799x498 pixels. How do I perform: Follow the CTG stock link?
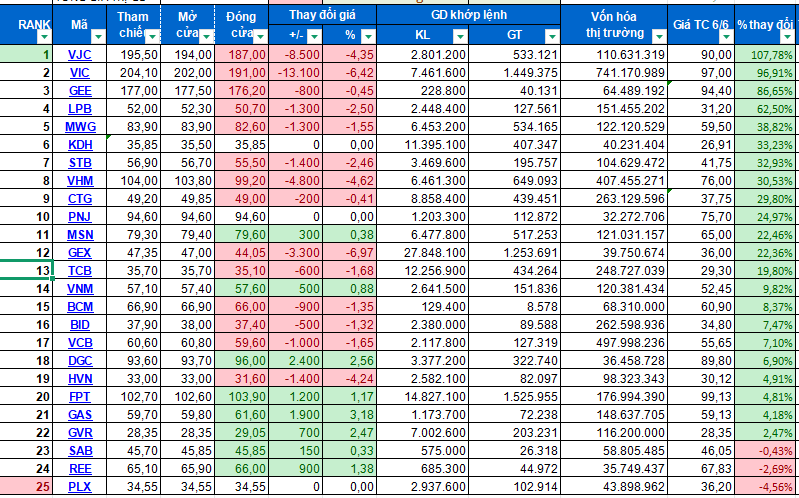point(80,199)
